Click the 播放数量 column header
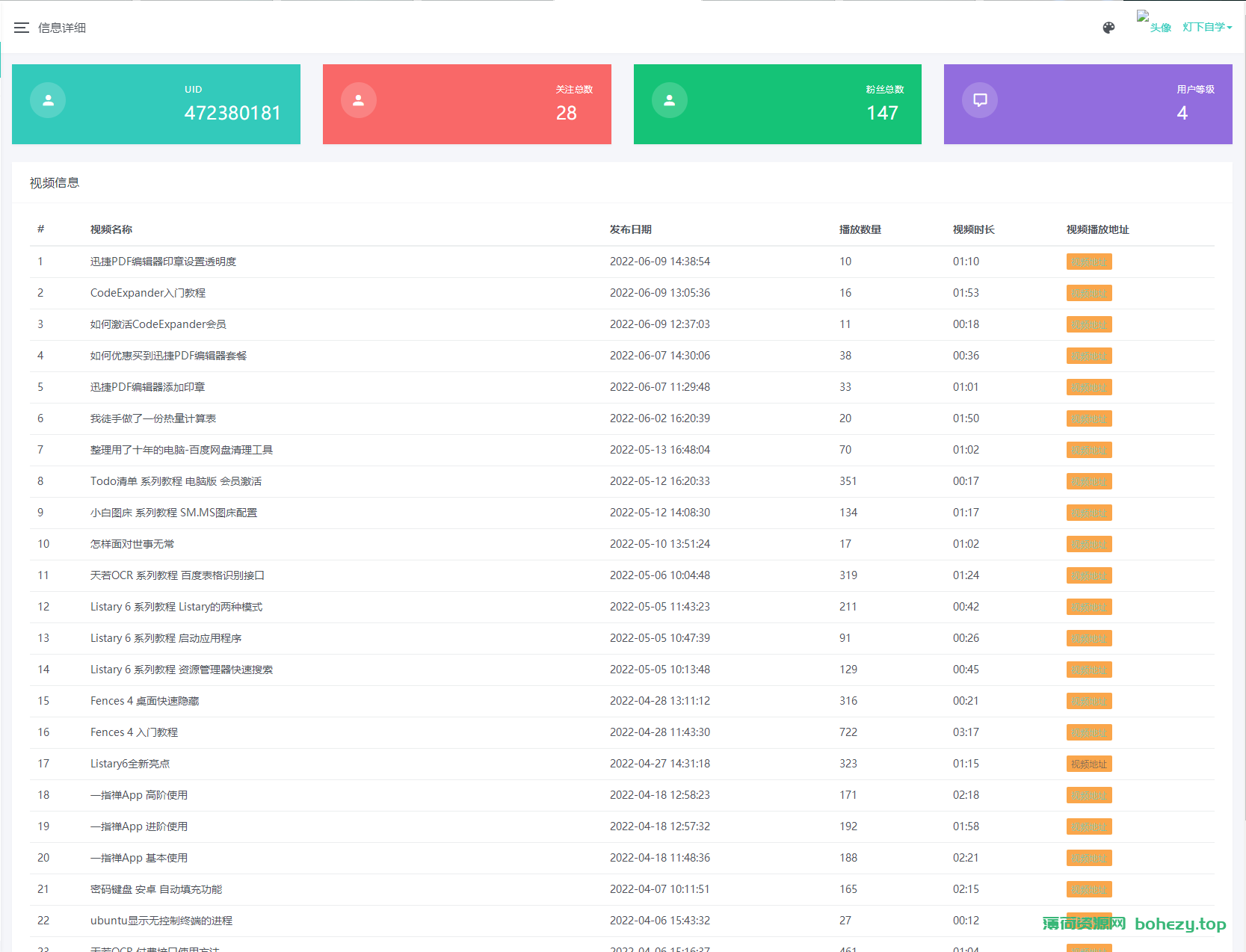 [x=860, y=229]
